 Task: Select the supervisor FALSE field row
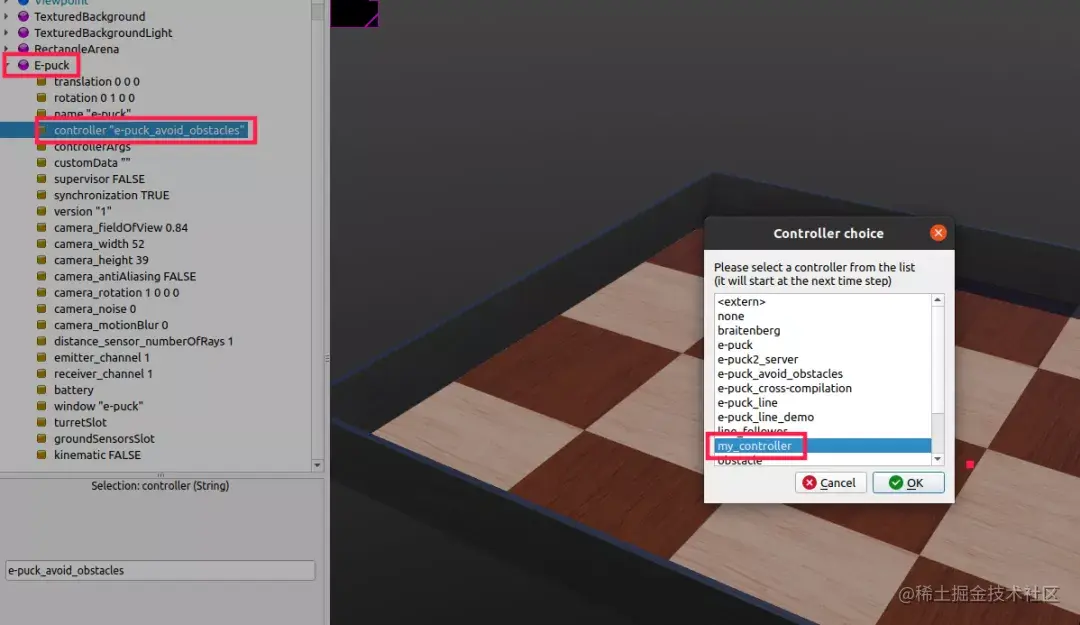click(x=99, y=179)
